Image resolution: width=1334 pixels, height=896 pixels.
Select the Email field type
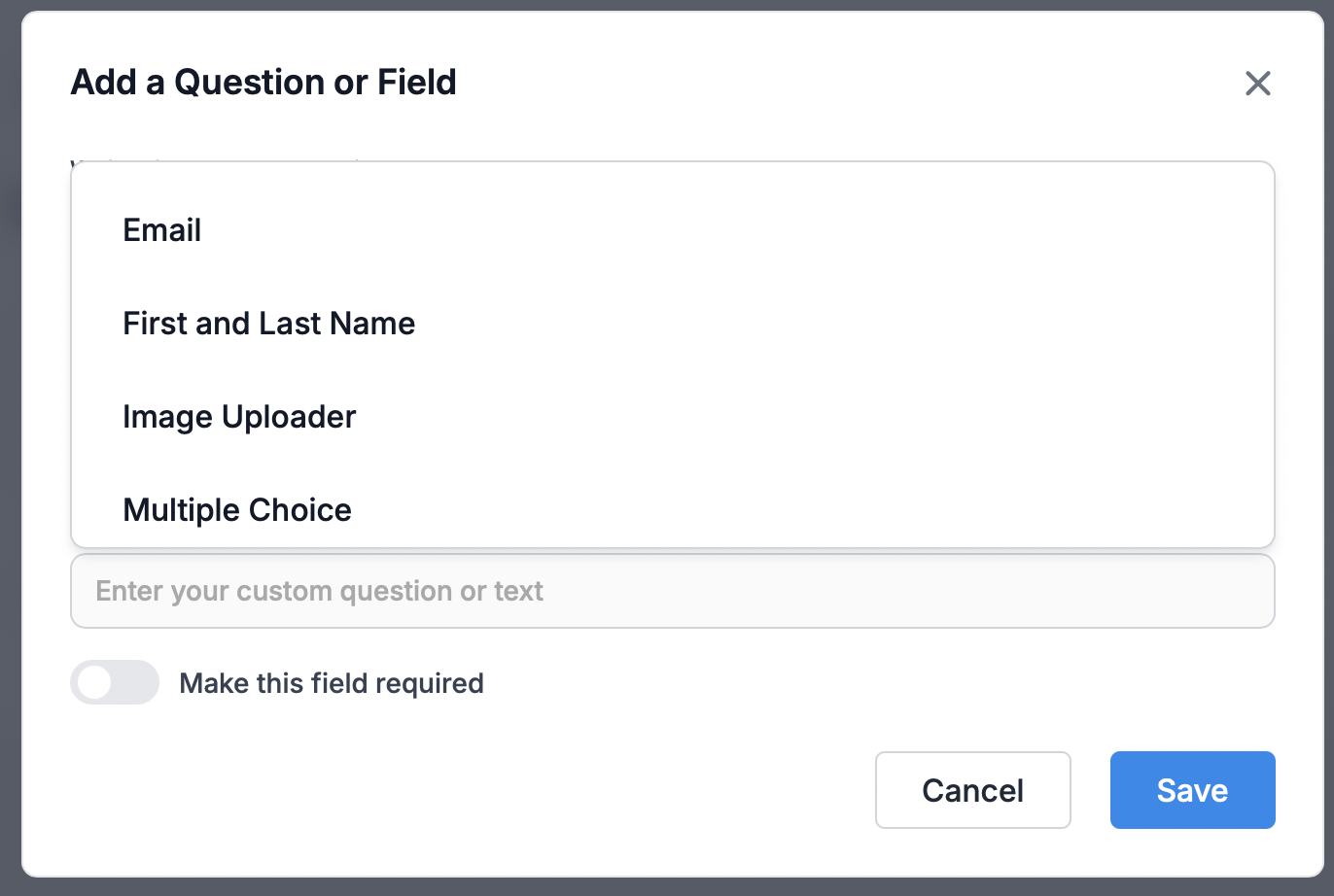673,230
